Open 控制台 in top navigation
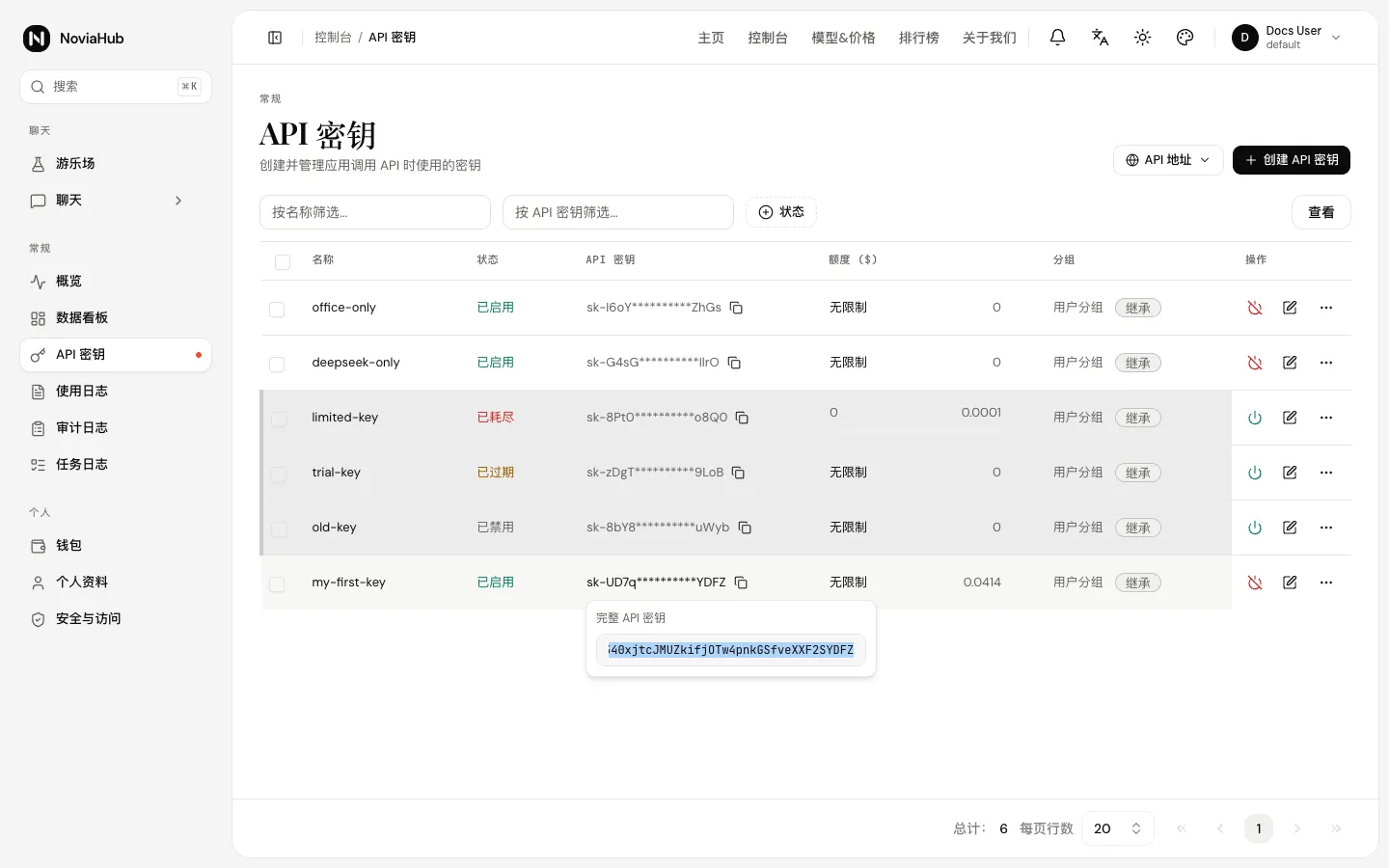Viewport: 1389px width, 868px height. (x=768, y=38)
